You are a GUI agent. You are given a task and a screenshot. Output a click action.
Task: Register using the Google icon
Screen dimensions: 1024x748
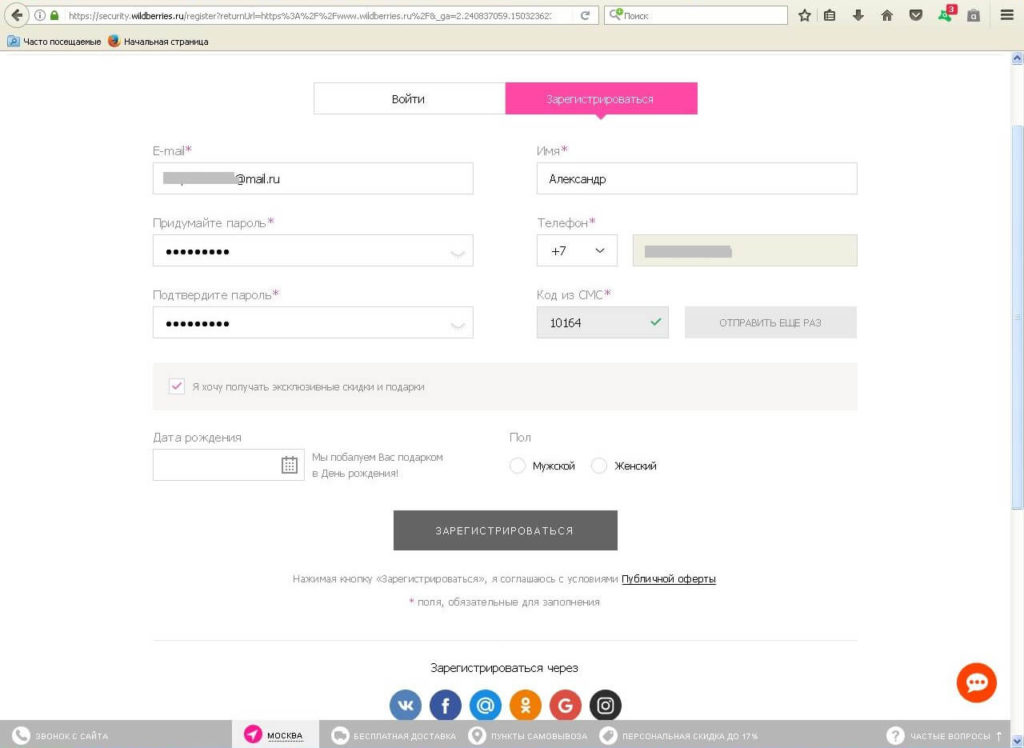point(565,706)
